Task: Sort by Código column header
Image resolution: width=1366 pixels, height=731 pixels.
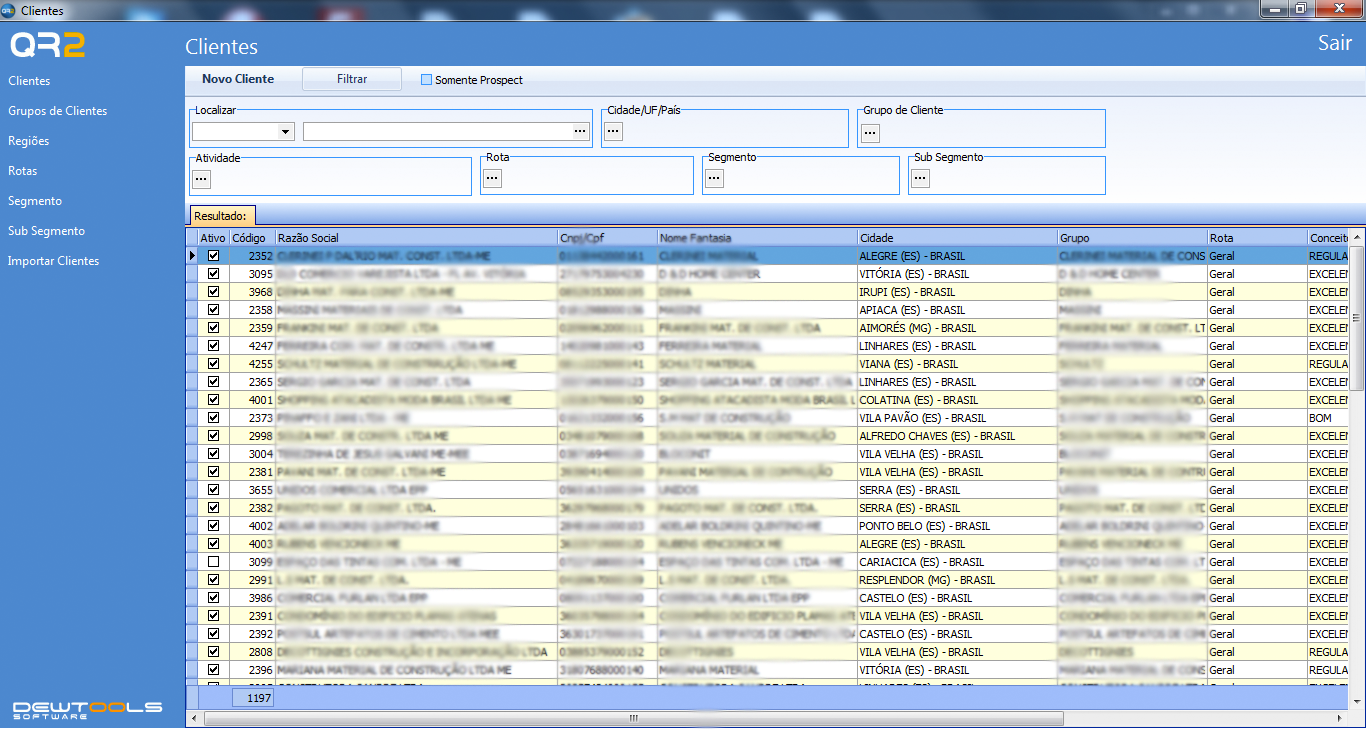Action: [x=252, y=238]
